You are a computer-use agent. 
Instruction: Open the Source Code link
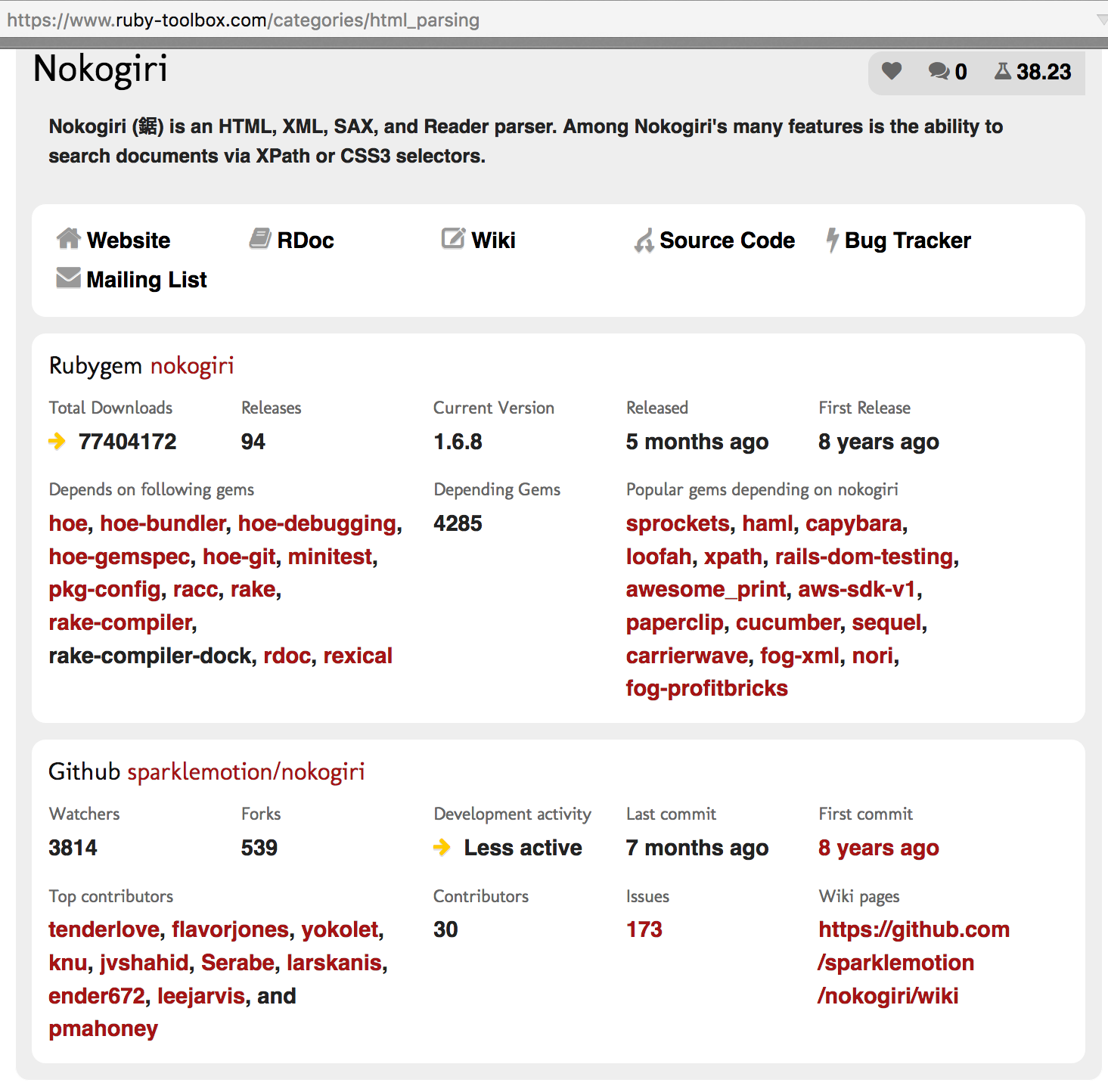[727, 240]
